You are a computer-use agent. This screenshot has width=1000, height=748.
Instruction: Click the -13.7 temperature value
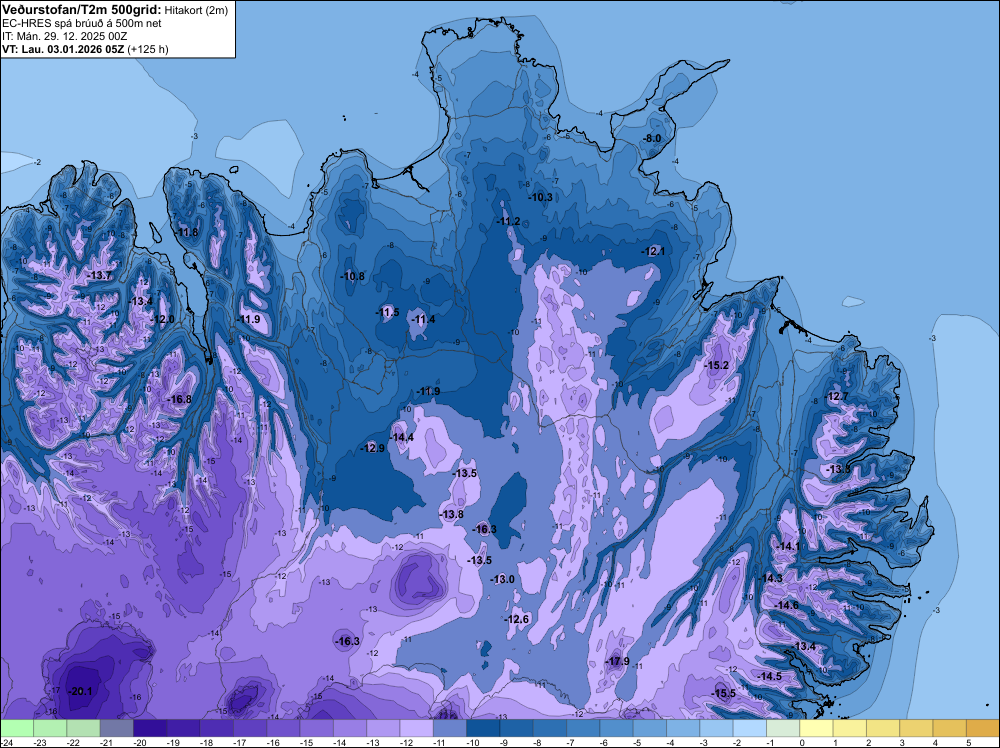(x=99, y=275)
